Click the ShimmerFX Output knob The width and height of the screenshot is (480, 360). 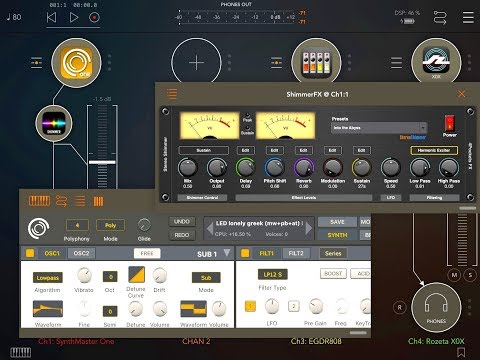(x=217, y=168)
